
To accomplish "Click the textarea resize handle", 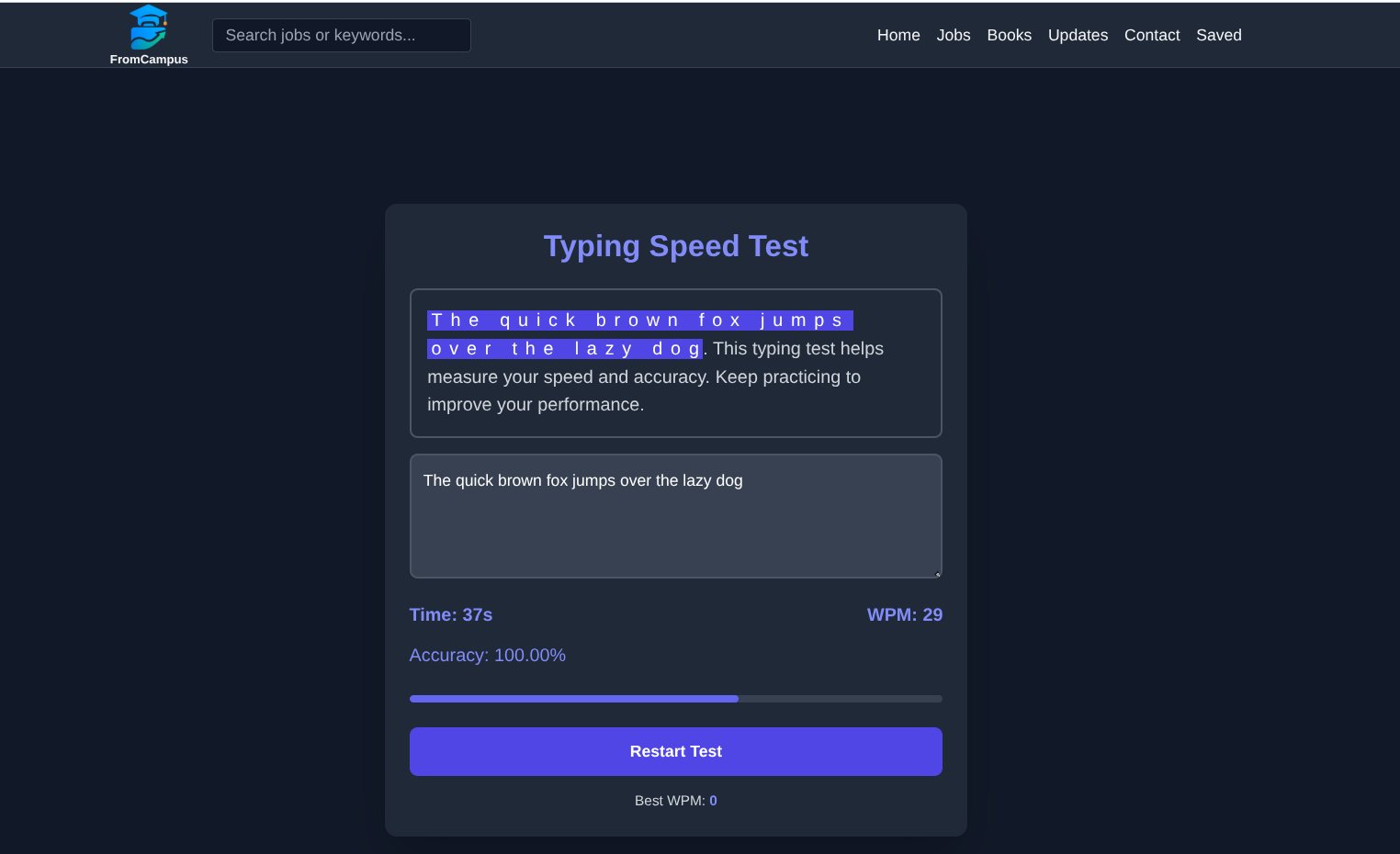I will point(937,573).
